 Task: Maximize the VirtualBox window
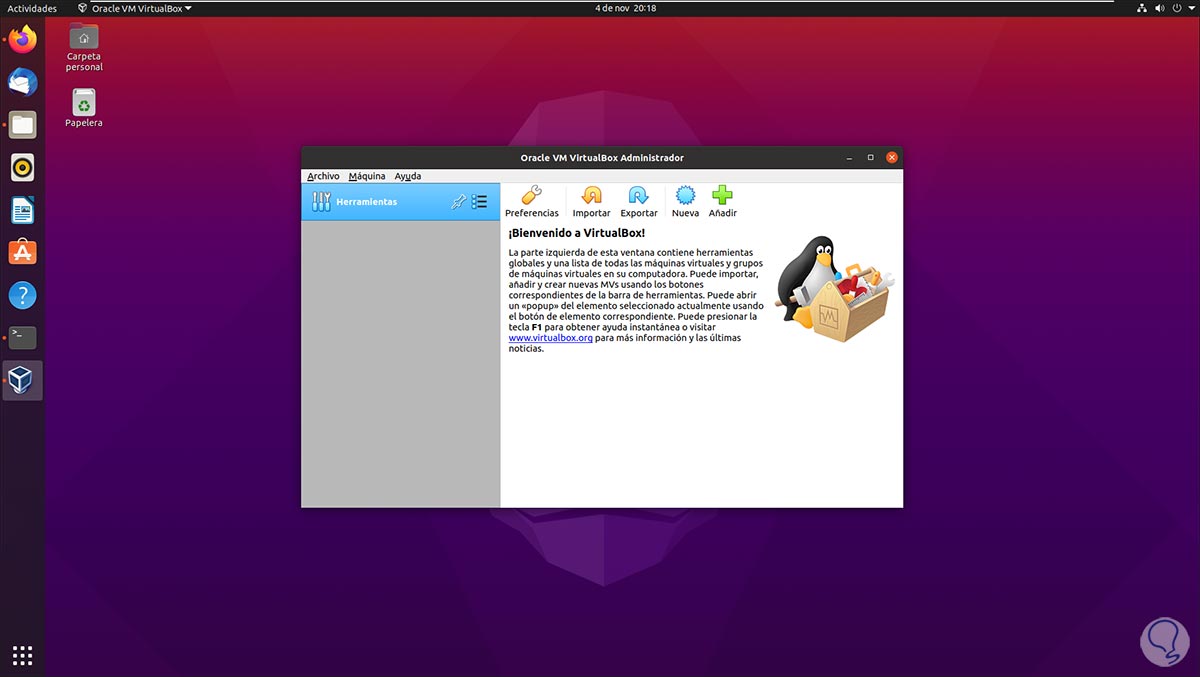tap(870, 157)
